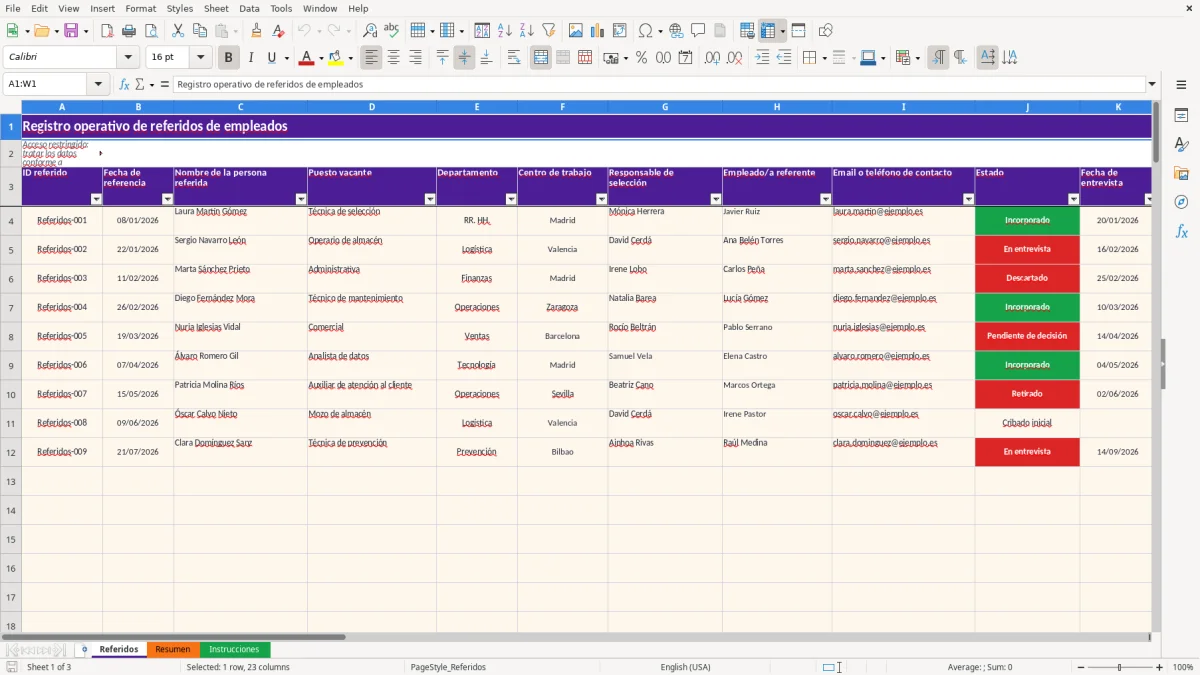Viewport: 1200px width, 675px height.
Task: Click the Add Decimal Place icon
Action: point(712,58)
